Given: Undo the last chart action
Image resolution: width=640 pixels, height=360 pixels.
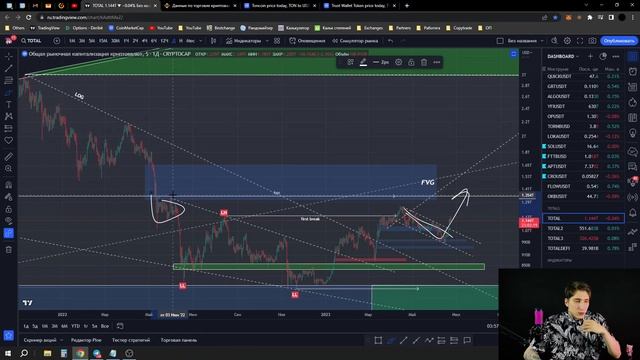Looking at the screenshot, I should [391, 41].
